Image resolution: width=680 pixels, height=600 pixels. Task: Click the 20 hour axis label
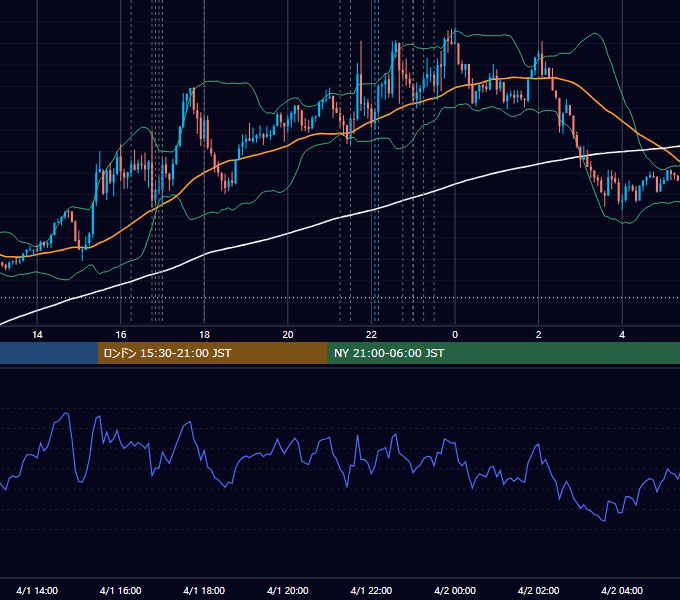[288, 335]
